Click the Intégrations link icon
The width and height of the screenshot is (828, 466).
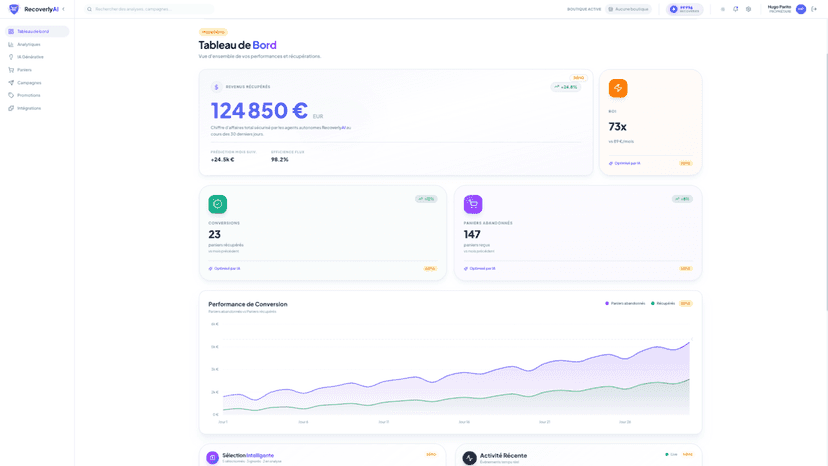click(11, 108)
